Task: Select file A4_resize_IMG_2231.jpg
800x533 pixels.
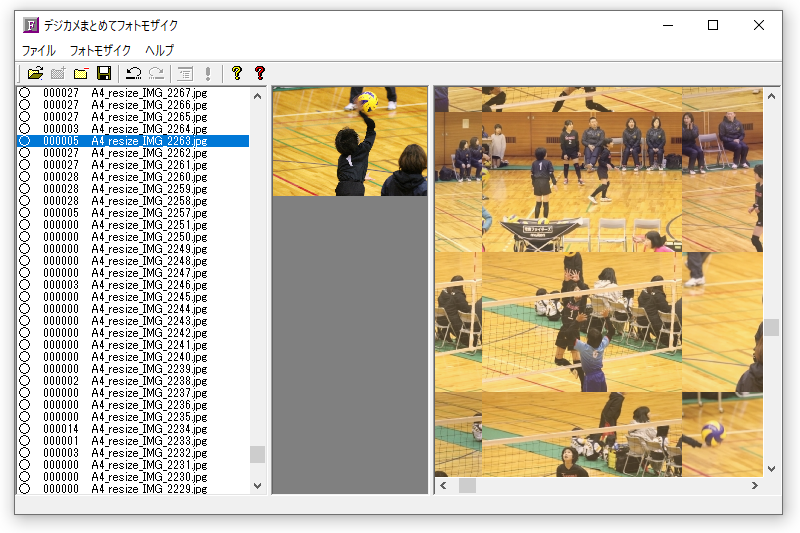Action: pyautogui.click(x=149, y=464)
